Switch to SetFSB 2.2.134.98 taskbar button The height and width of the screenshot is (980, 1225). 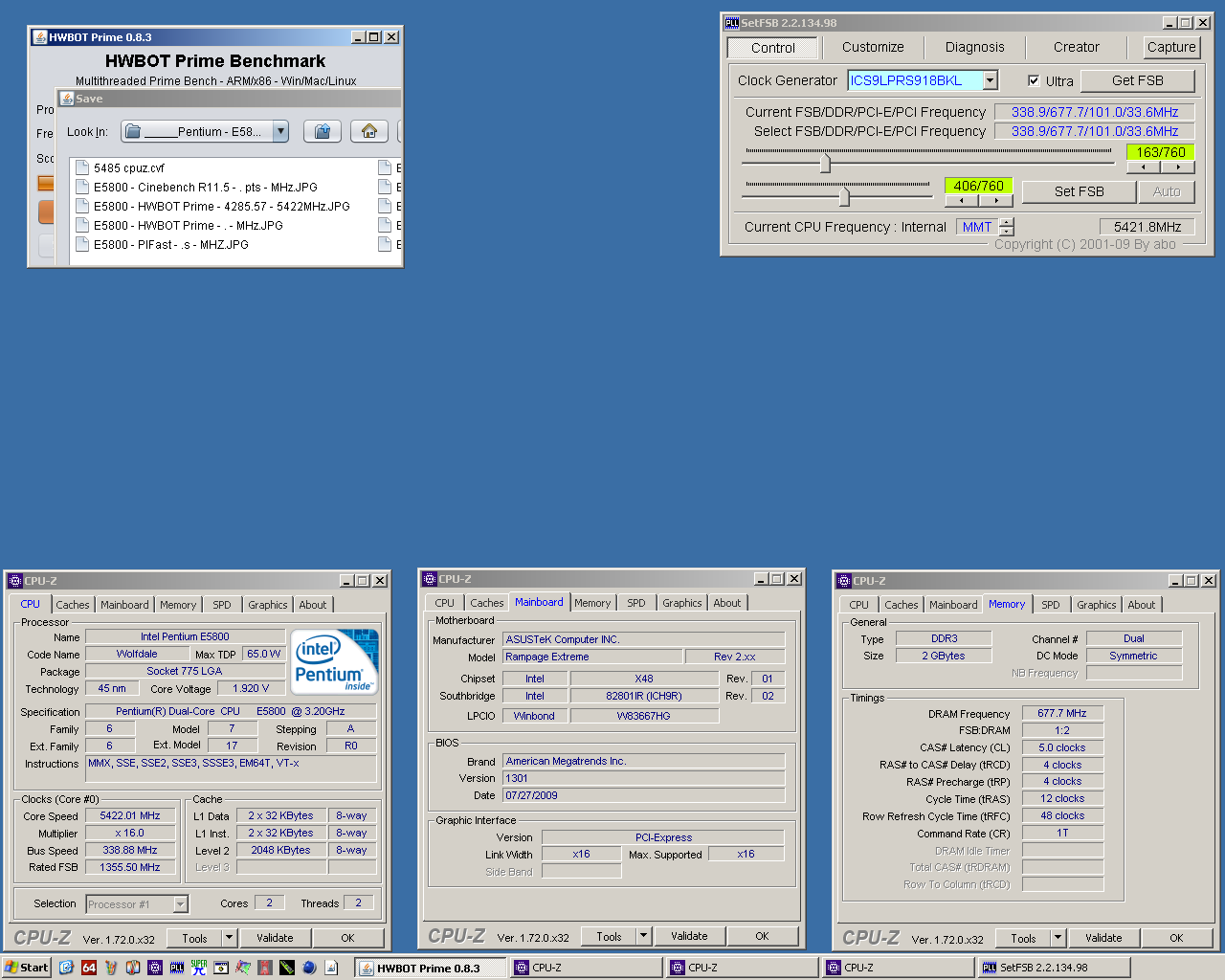pos(1054,968)
